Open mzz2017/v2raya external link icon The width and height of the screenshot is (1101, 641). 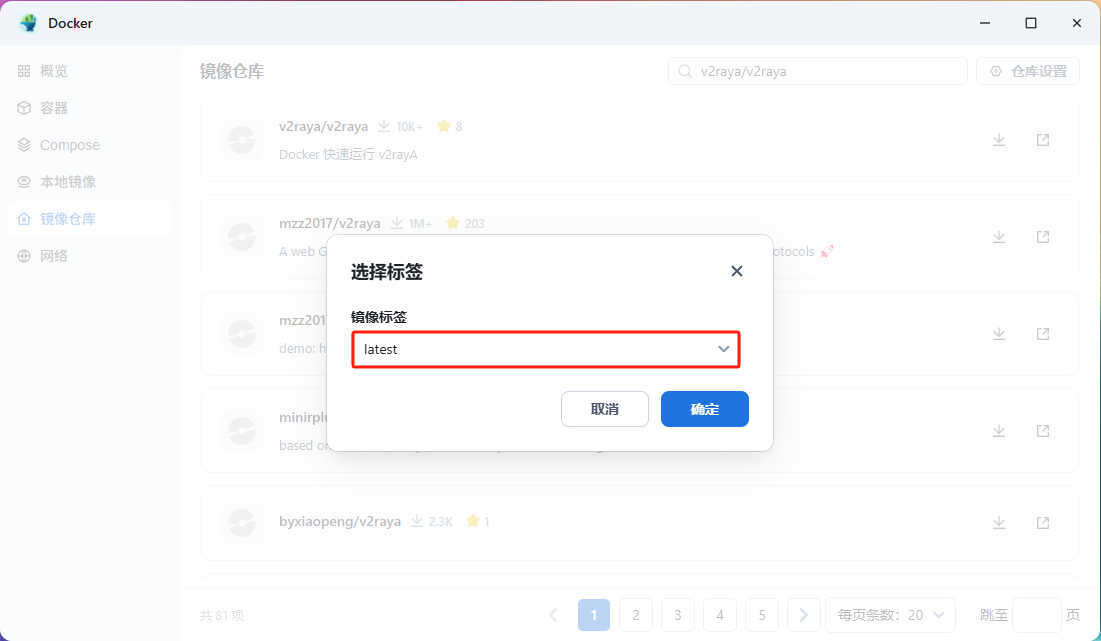coord(1043,237)
